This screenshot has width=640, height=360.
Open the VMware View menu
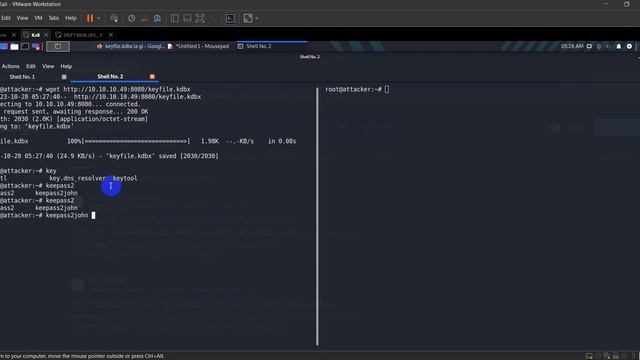click(x=22, y=18)
